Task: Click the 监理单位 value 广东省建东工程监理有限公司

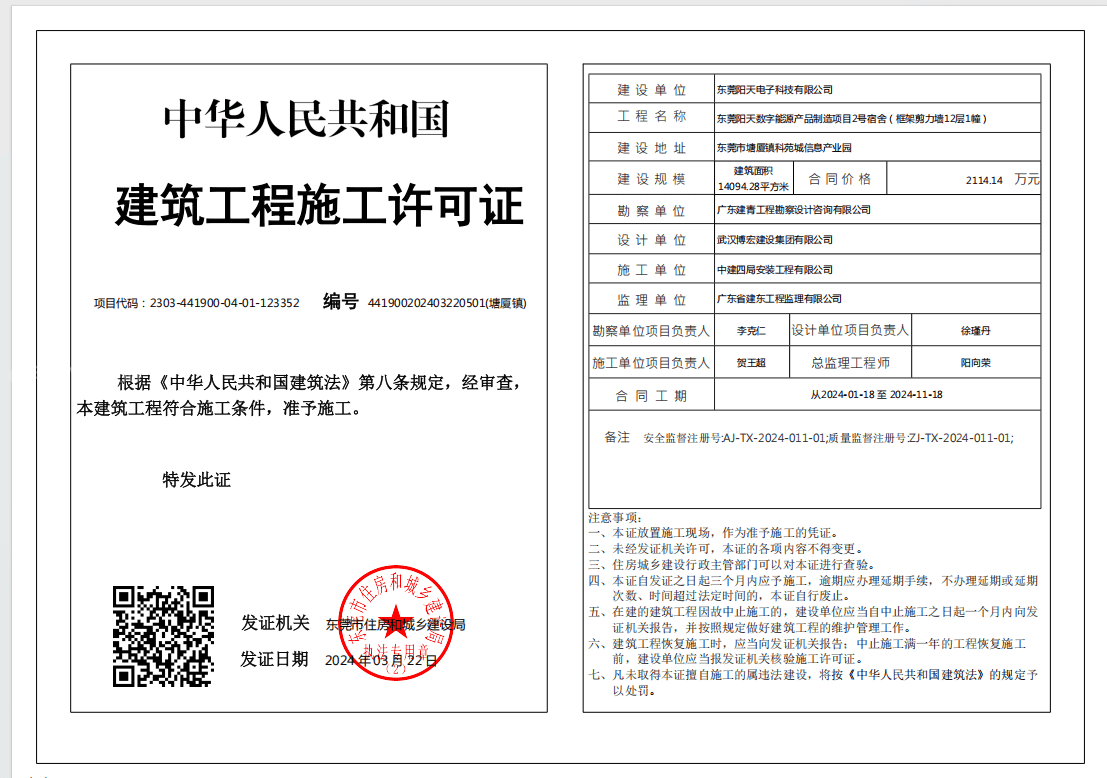Action: click(x=779, y=299)
